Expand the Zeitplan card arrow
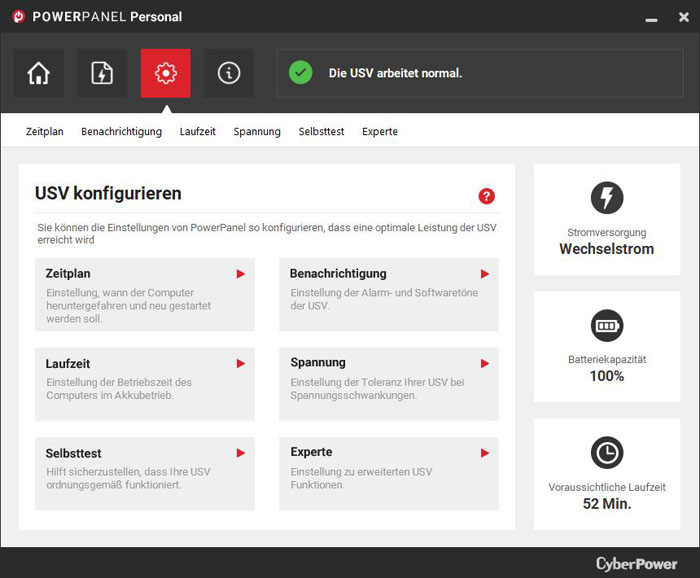700x578 pixels. pyautogui.click(x=241, y=274)
